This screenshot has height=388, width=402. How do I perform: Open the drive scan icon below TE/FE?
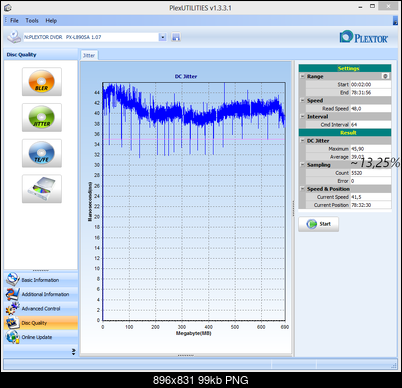[x=42, y=189]
